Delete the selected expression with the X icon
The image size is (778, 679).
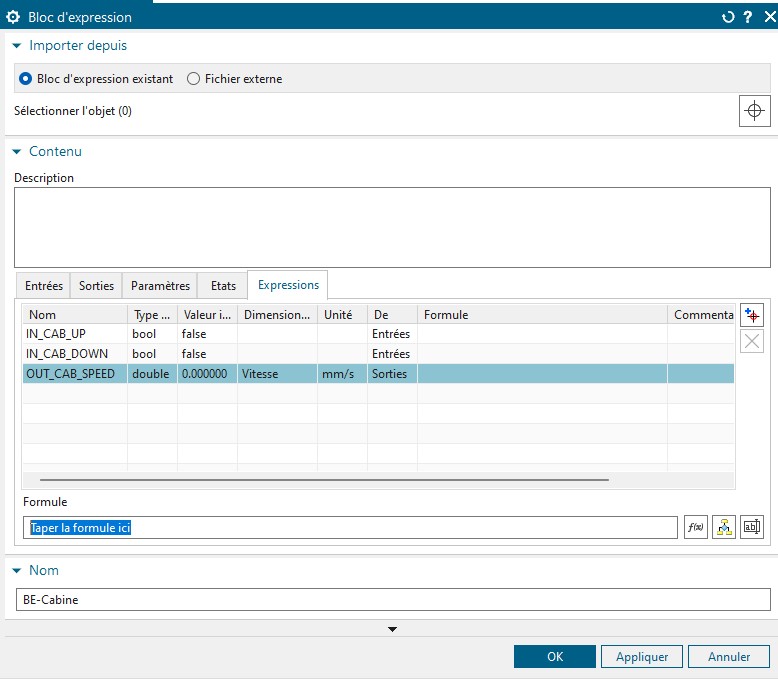coord(752,341)
